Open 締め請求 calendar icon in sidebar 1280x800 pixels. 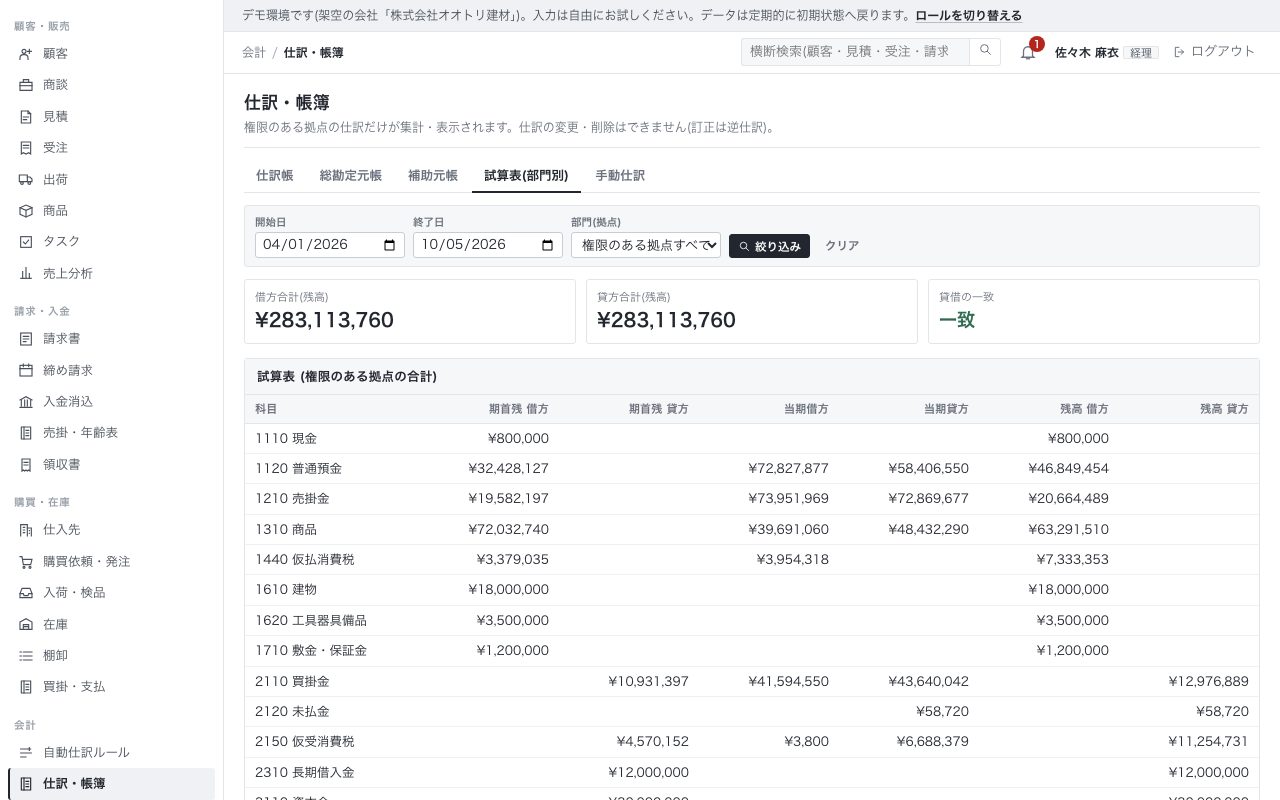26,370
